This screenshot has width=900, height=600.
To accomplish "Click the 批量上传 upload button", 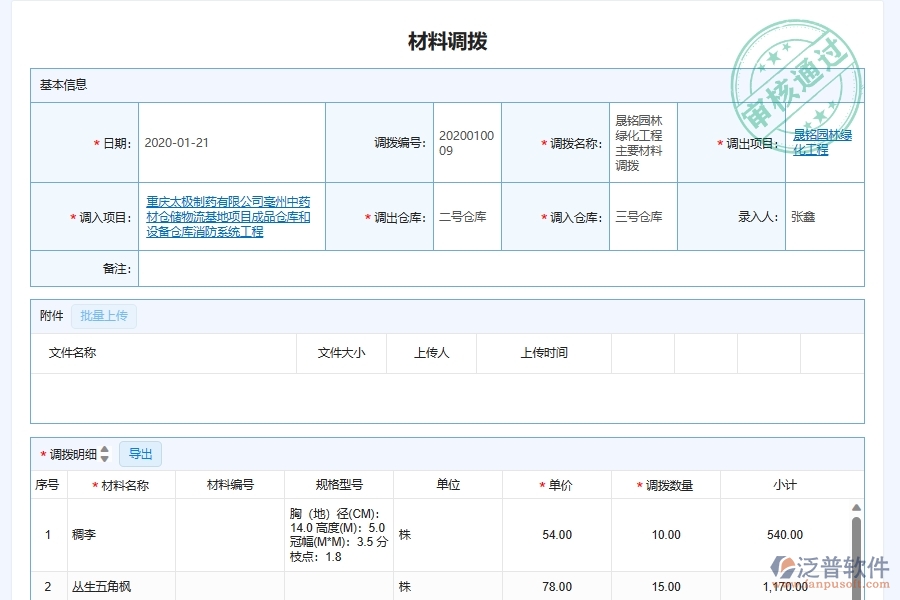I will [104, 315].
